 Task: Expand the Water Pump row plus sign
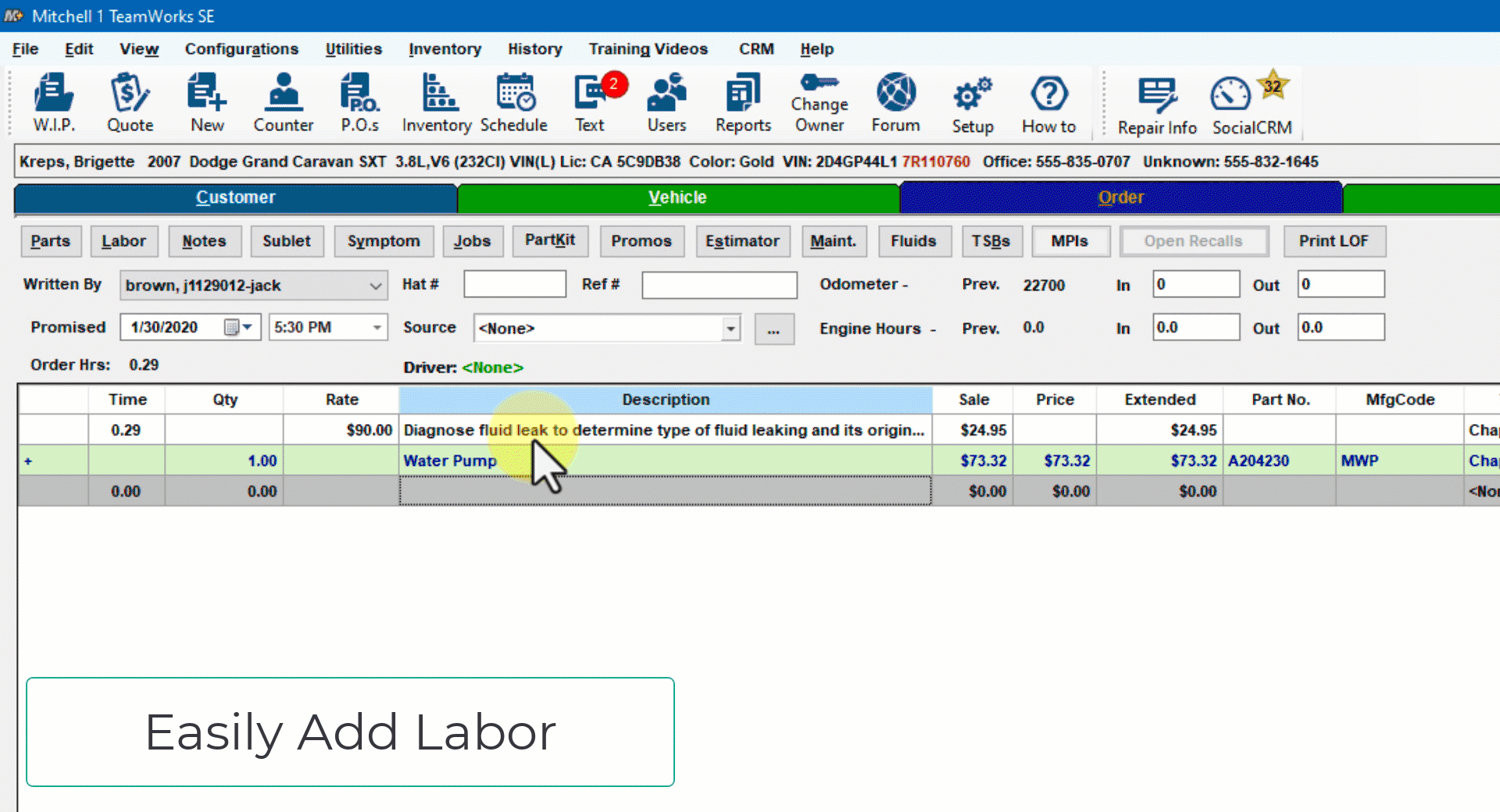click(x=28, y=461)
